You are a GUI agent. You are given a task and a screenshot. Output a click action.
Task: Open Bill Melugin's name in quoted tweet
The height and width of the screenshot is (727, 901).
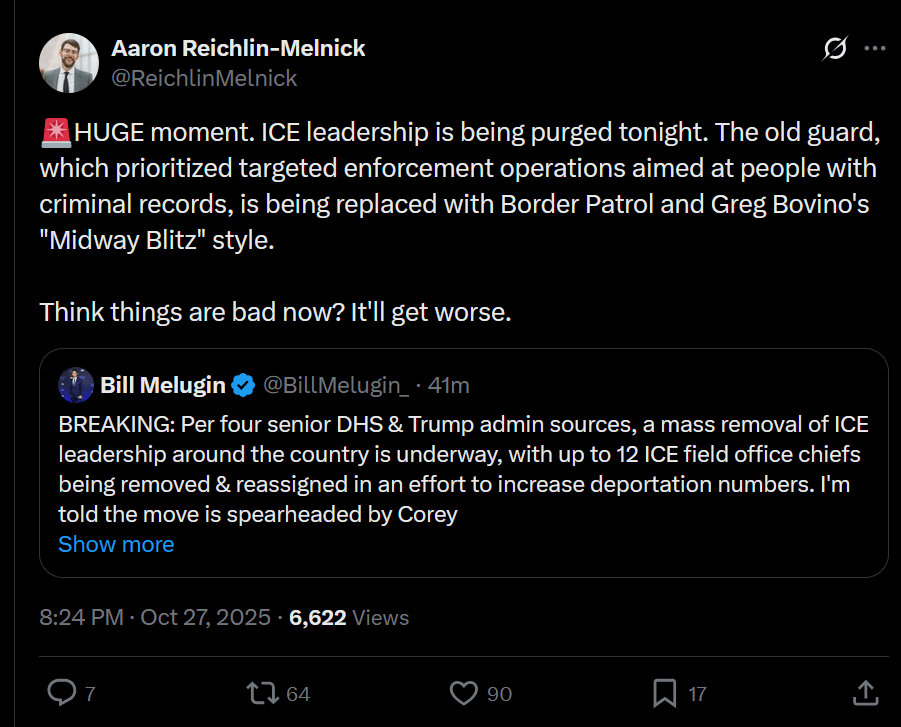[x=162, y=385]
